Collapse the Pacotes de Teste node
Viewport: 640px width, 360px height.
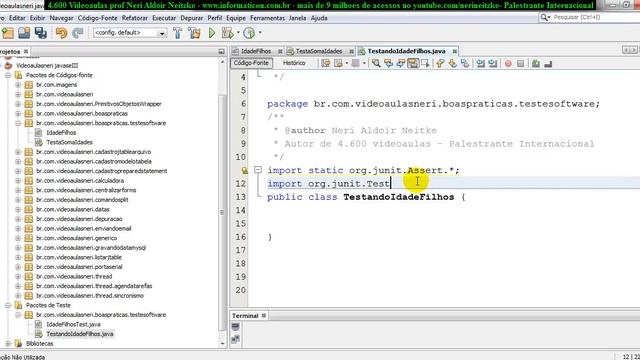pos(8,305)
